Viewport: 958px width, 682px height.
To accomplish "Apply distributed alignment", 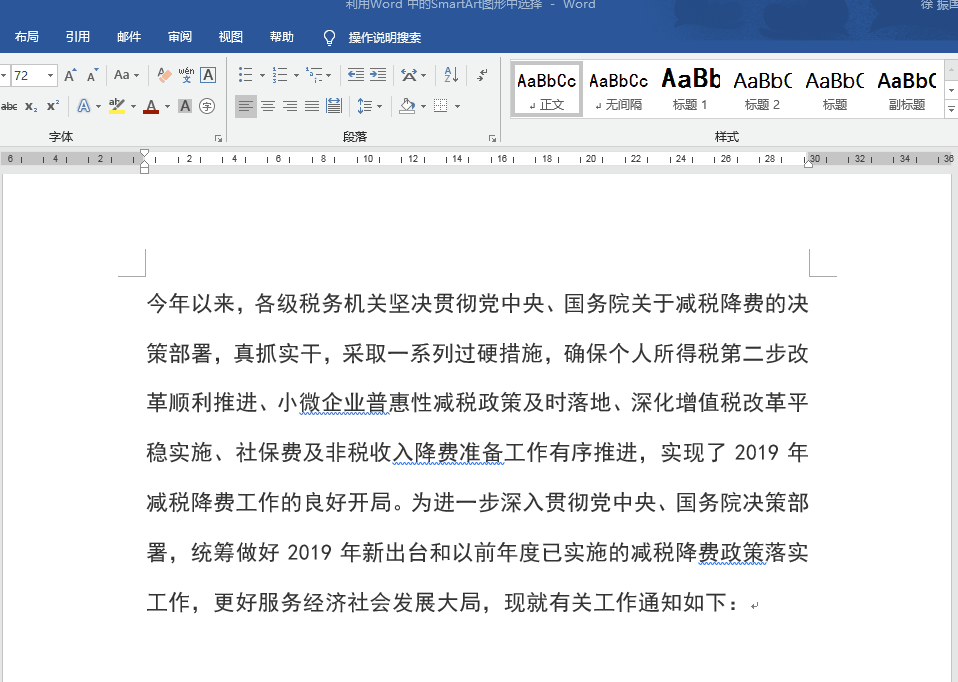I will 334,106.
